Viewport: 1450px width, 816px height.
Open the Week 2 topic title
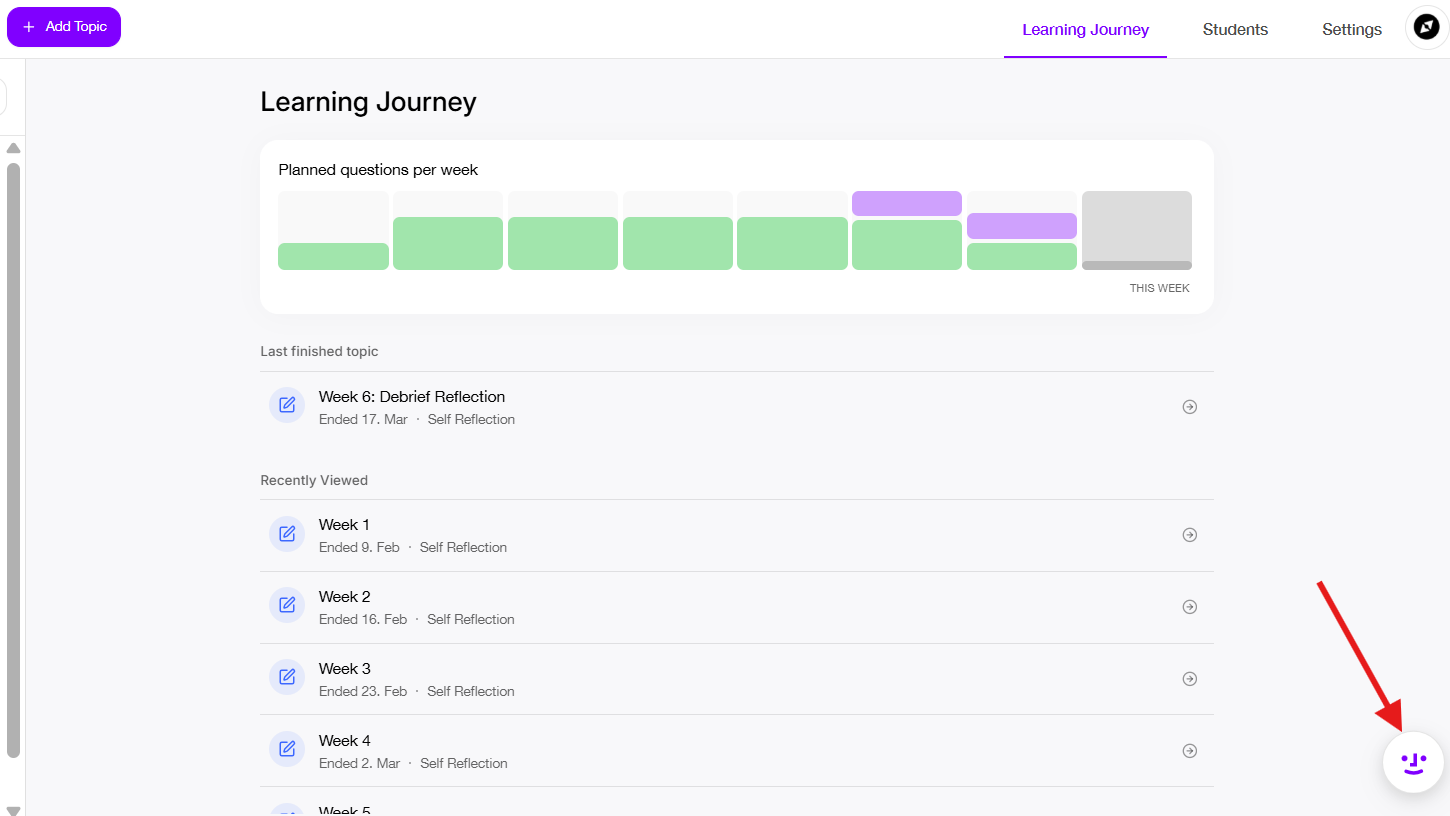click(345, 597)
